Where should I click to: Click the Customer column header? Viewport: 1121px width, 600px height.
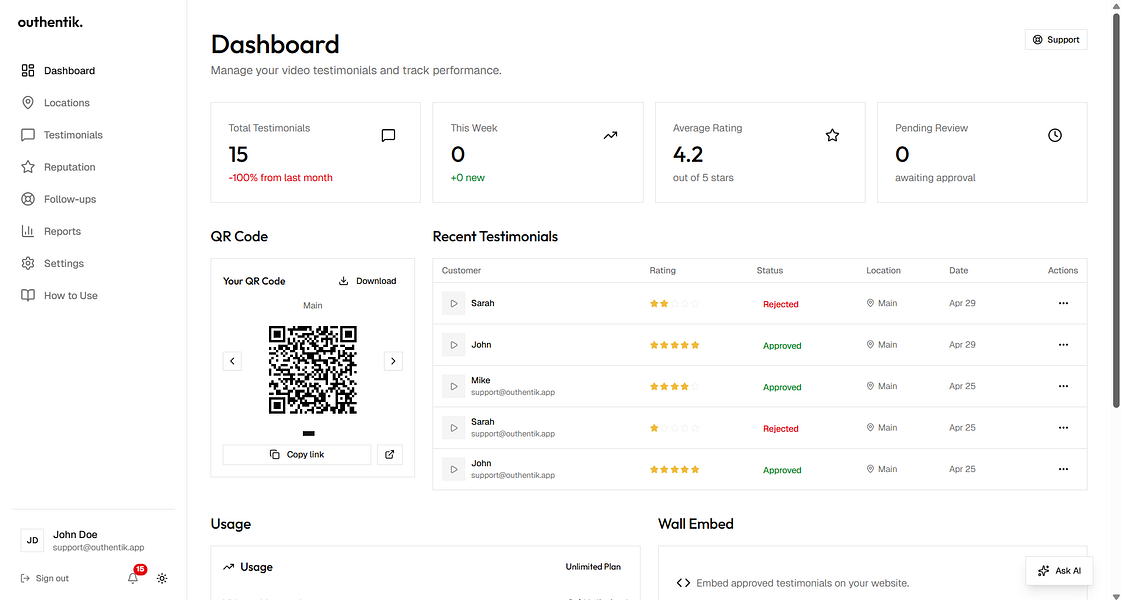(461, 270)
